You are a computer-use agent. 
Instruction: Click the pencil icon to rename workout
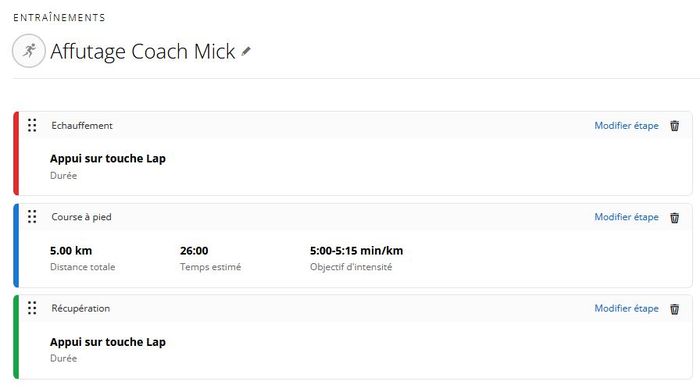[x=246, y=51]
